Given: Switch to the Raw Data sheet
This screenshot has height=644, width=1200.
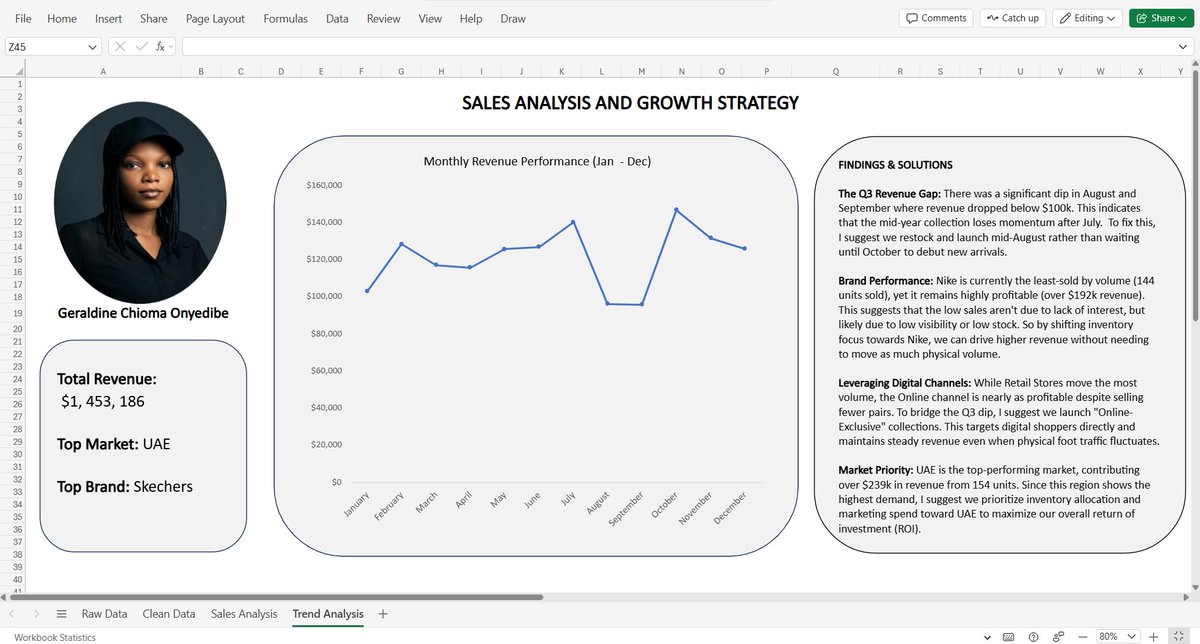Looking at the screenshot, I should pyautogui.click(x=104, y=614).
